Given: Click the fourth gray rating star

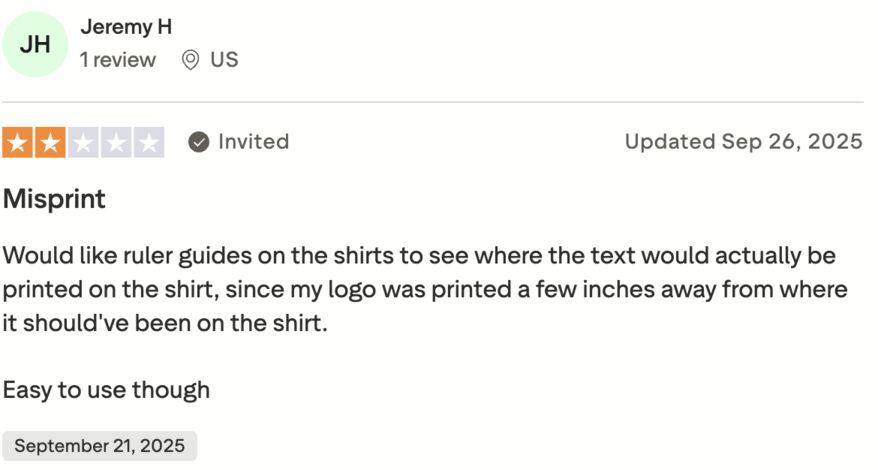Looking at the screenshot, I should click(116, 143).
